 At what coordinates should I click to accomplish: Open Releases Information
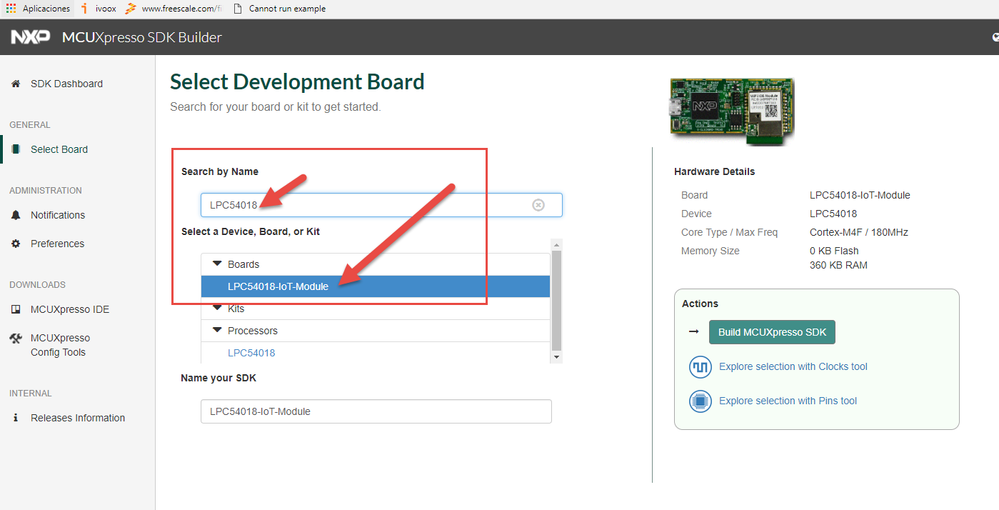[x=78, y=418]
